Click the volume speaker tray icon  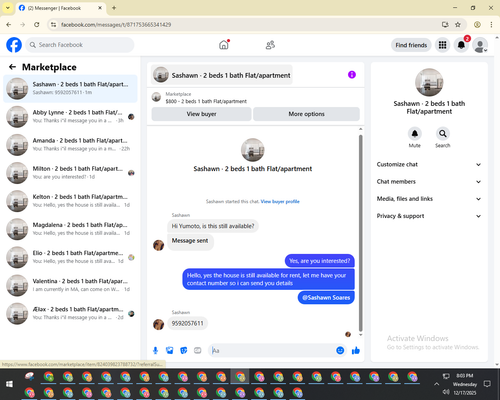(446, 392)
